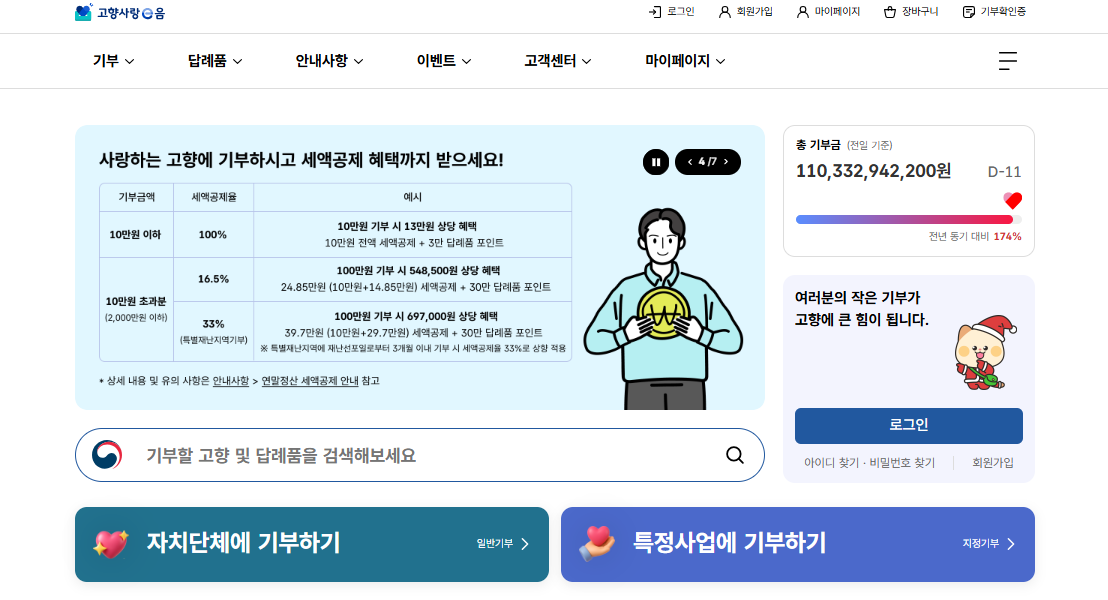Open the hamburger menu icon
This screenshot has width=1108, height=600.
coord(1008,61)
